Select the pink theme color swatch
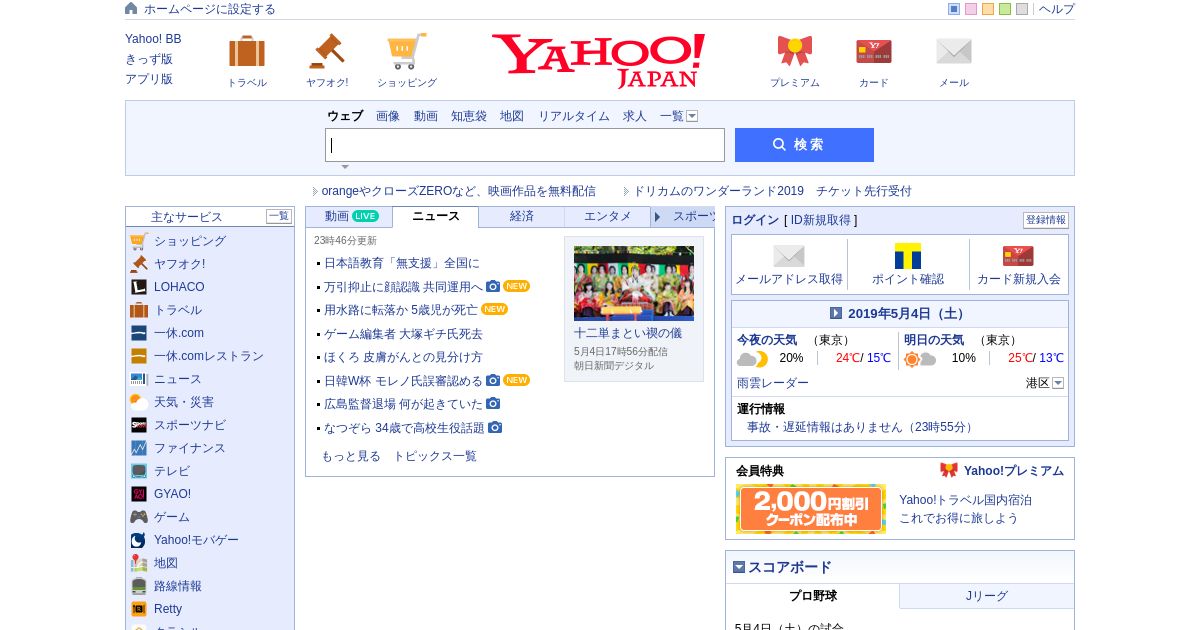The image size is (1200, 630). click(x=971, y=9)
